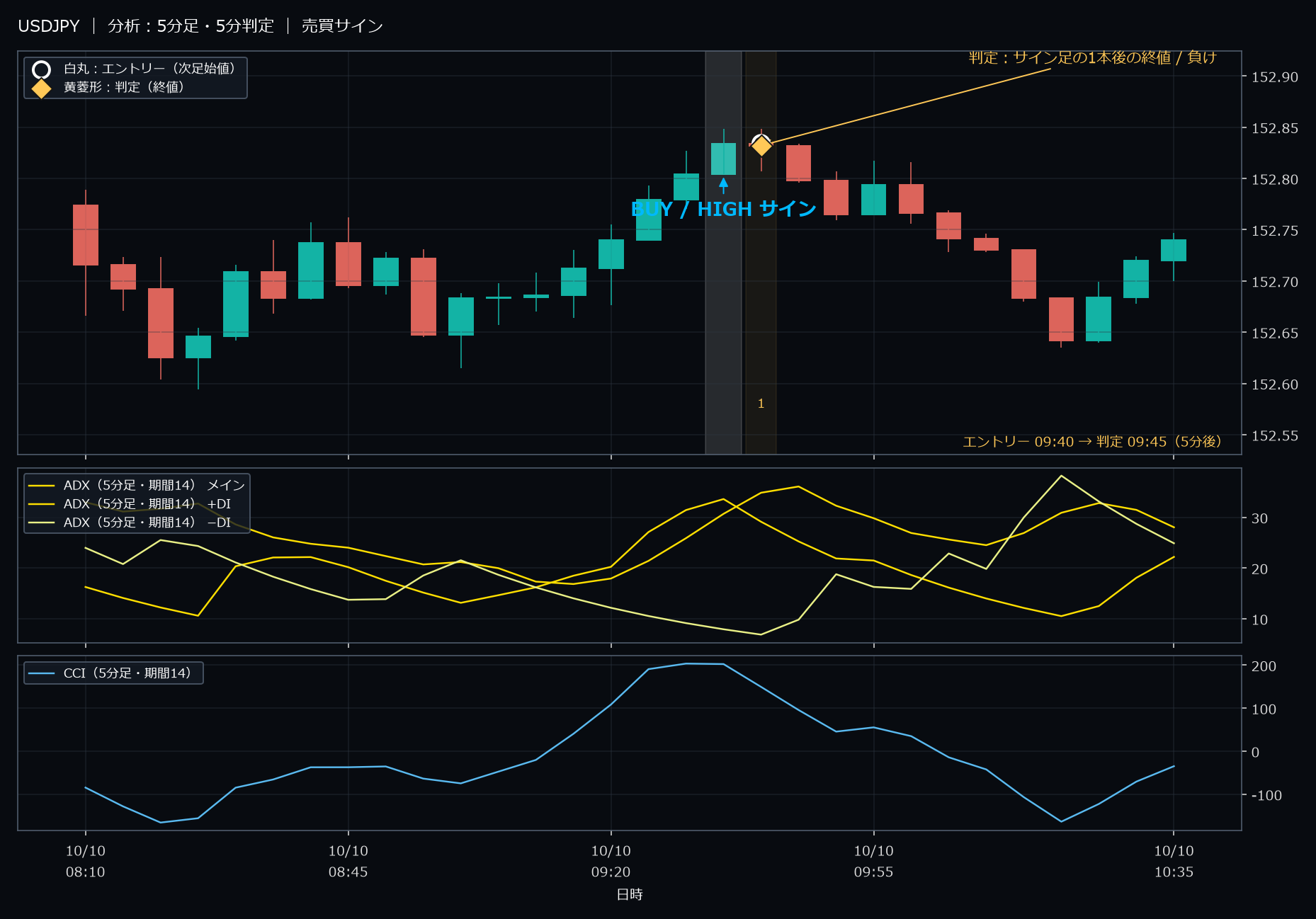Click the last green candle at 10:35

pyautogui.click(x=1174, y=250)
